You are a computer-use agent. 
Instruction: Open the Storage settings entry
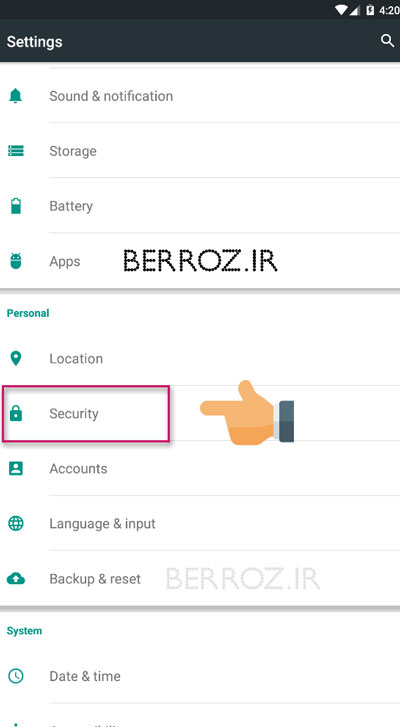200,151
